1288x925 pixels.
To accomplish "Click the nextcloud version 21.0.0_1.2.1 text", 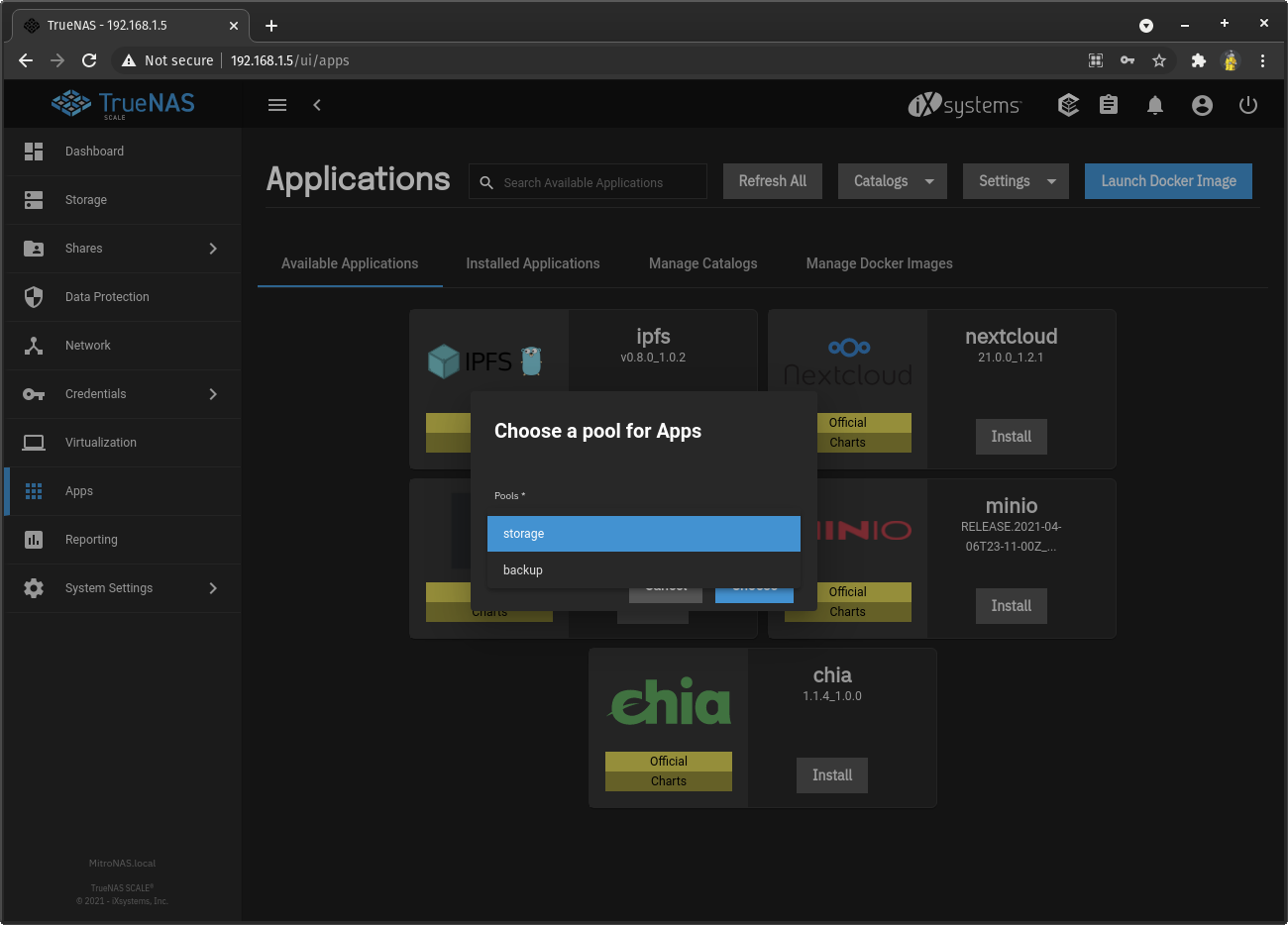I will 1011,358.
